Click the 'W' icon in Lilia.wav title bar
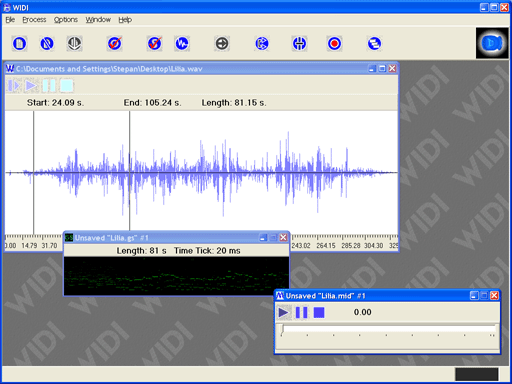The height and width of the screenshot is (384, 512). pyautogui.click(x=10, y=69)
